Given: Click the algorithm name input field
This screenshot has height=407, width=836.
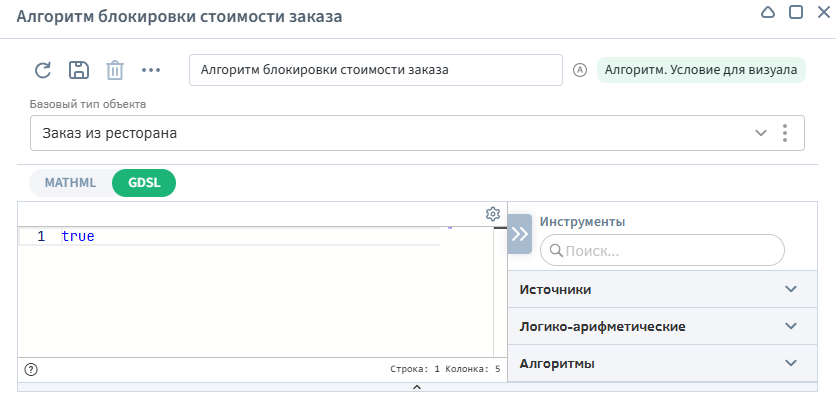Looking at the screenshot, I should 375,70.
